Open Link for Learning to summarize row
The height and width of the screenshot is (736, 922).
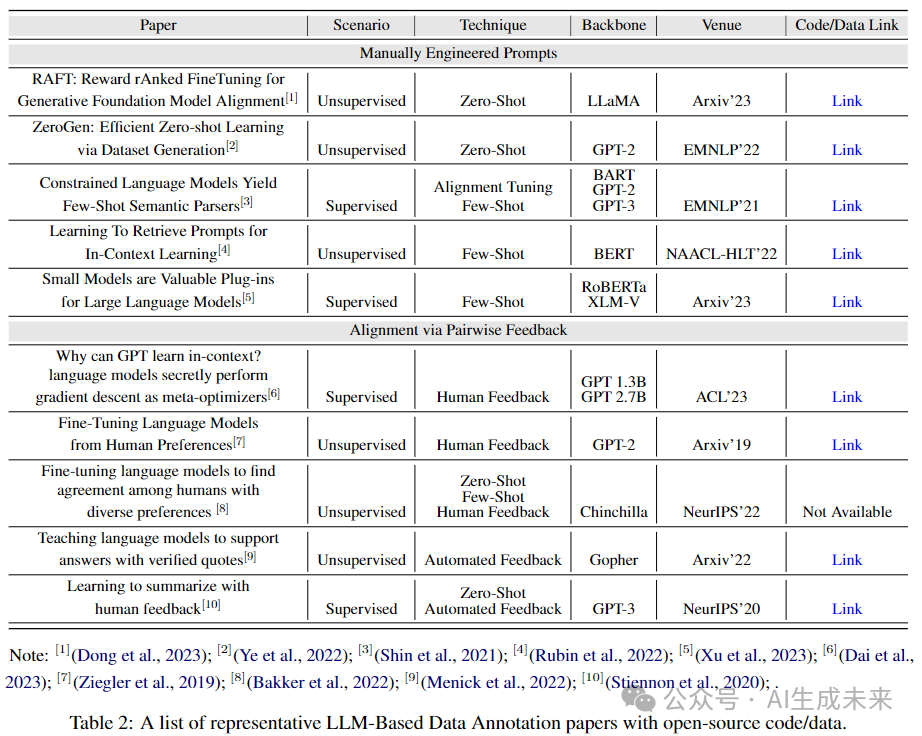pyautogui.click(x=846, y=608)
